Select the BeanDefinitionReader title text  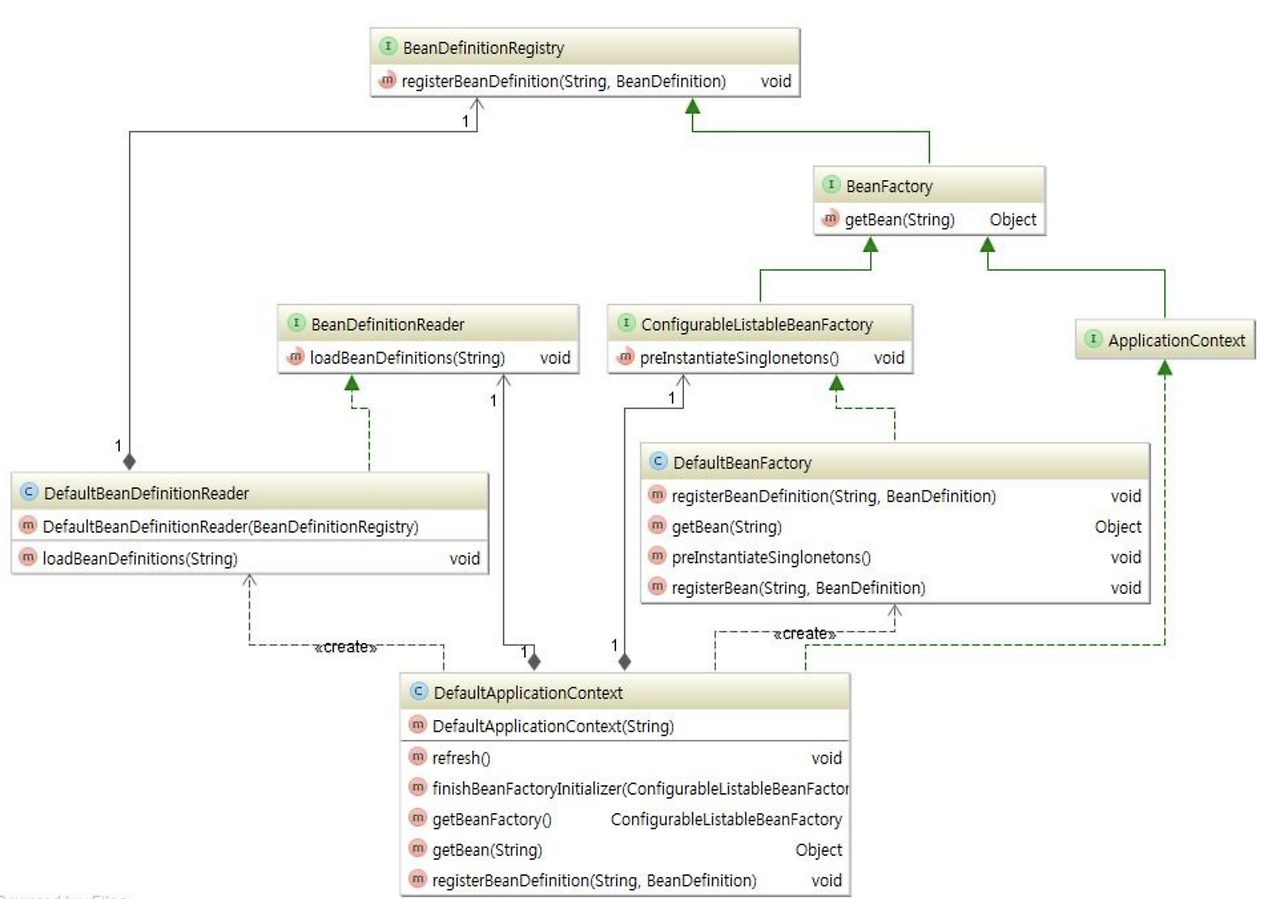tap(388, 325)
